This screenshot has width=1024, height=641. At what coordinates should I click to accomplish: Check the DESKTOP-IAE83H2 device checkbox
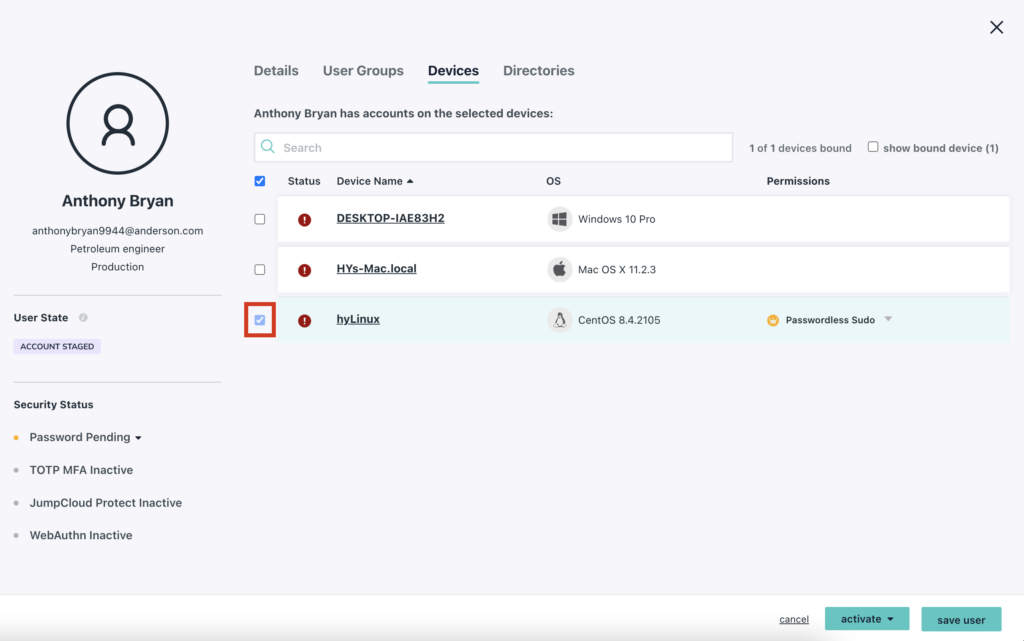[x=260, y=219]
